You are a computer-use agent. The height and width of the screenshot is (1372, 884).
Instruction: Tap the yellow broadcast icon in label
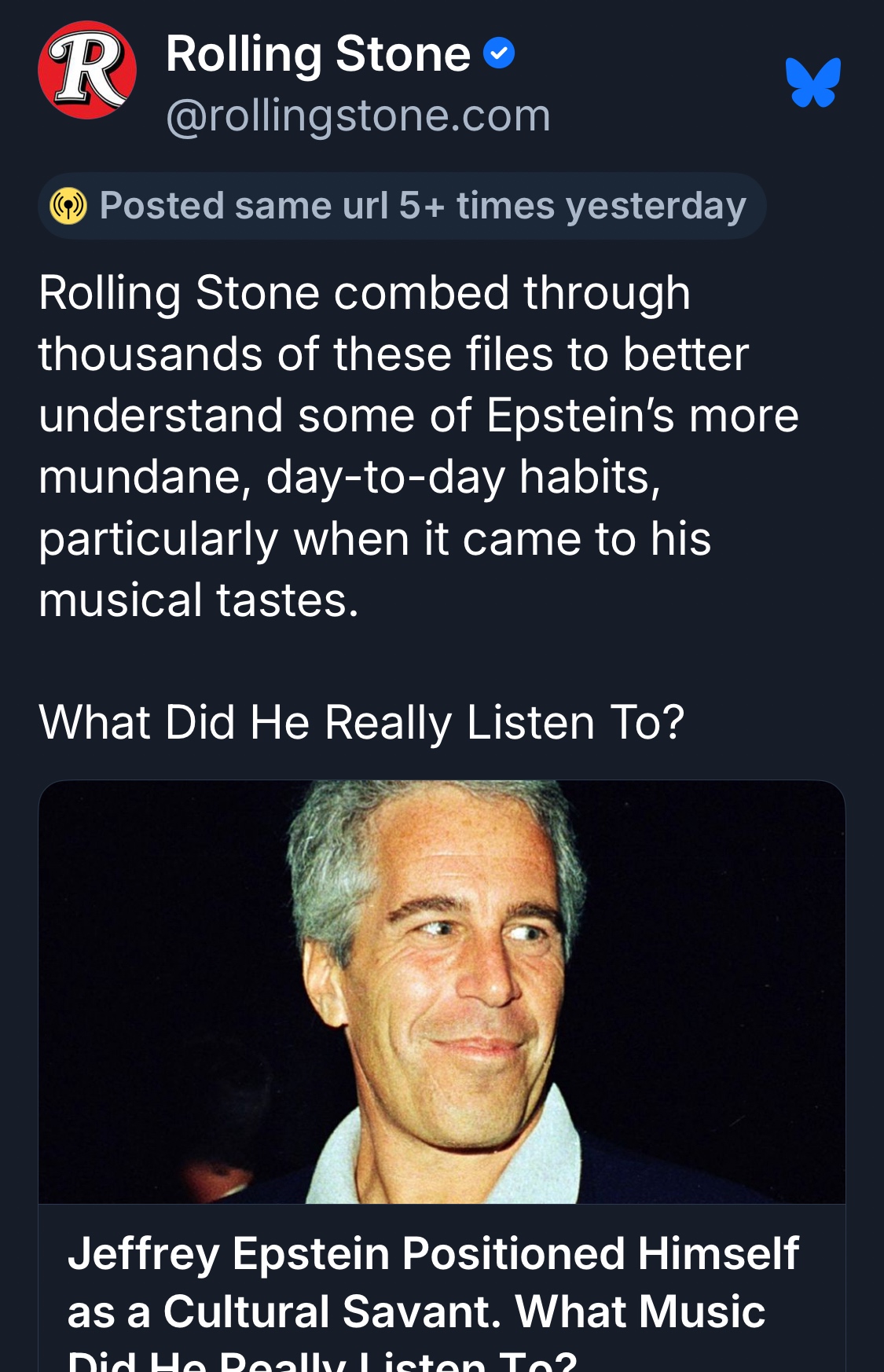[68, 206]
